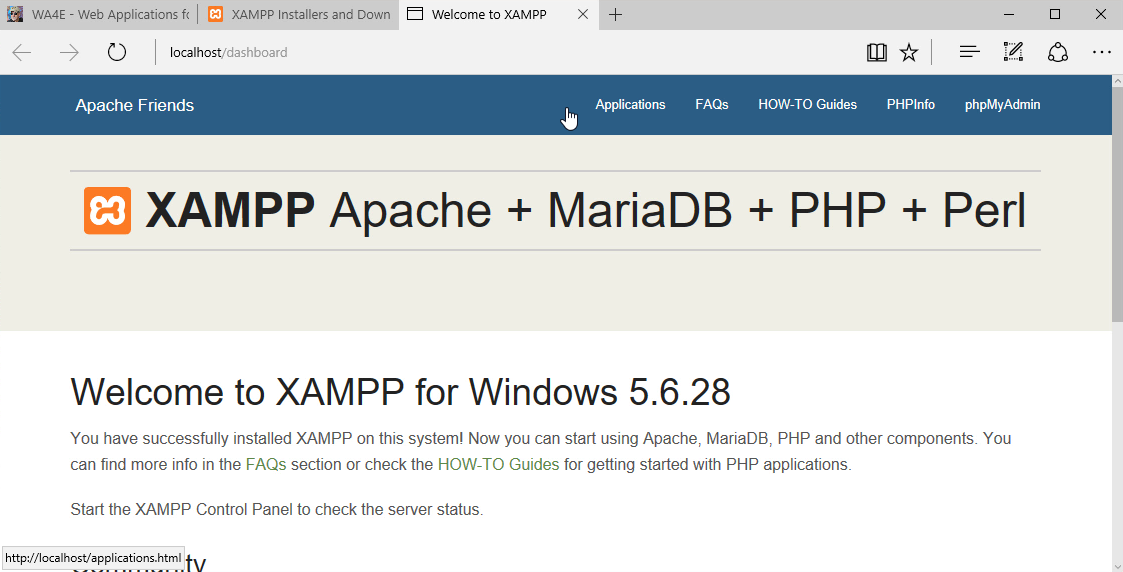
Task: Open Applications in navigation bar
Action: [x=630, y=105]
